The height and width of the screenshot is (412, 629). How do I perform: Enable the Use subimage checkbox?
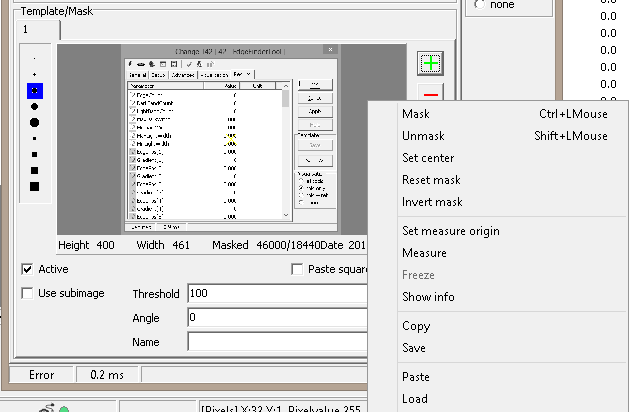click(x=27, y=293)
